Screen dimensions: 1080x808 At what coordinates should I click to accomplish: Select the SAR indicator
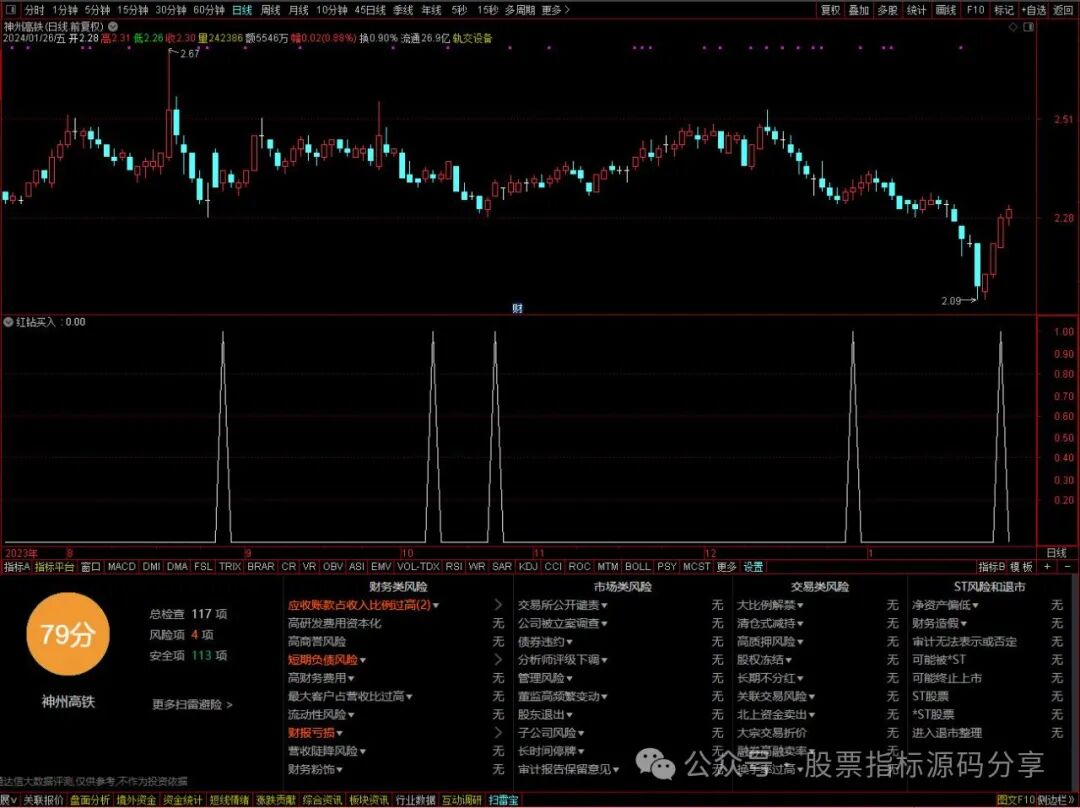502,566
